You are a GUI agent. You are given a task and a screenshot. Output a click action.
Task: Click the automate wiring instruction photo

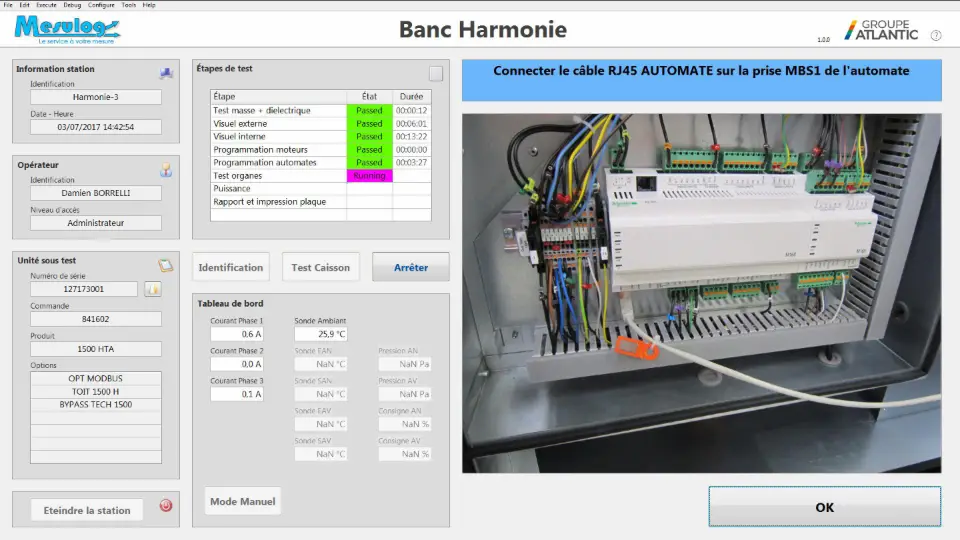pos(702,293)
